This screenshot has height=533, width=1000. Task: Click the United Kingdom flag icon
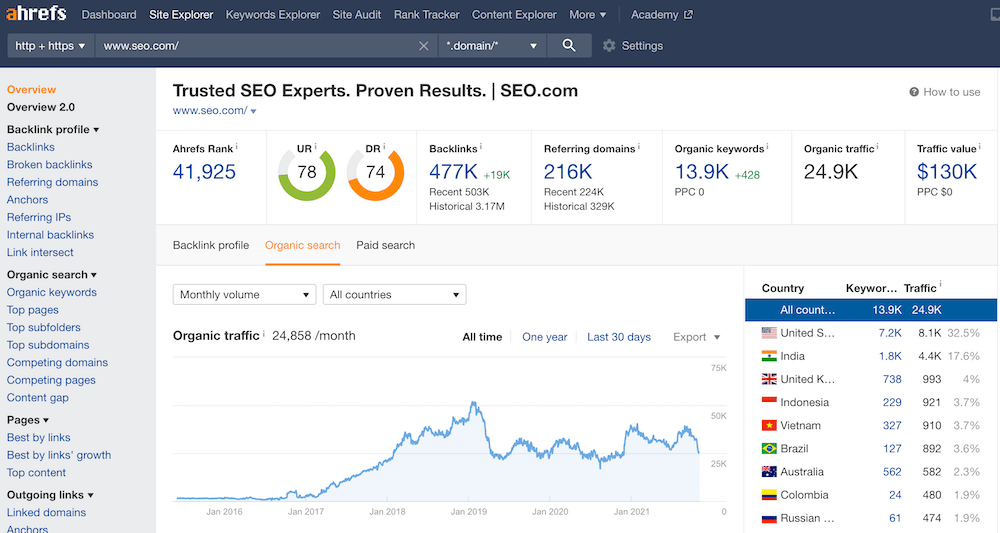pyautogui.click(x=769, y=379)
